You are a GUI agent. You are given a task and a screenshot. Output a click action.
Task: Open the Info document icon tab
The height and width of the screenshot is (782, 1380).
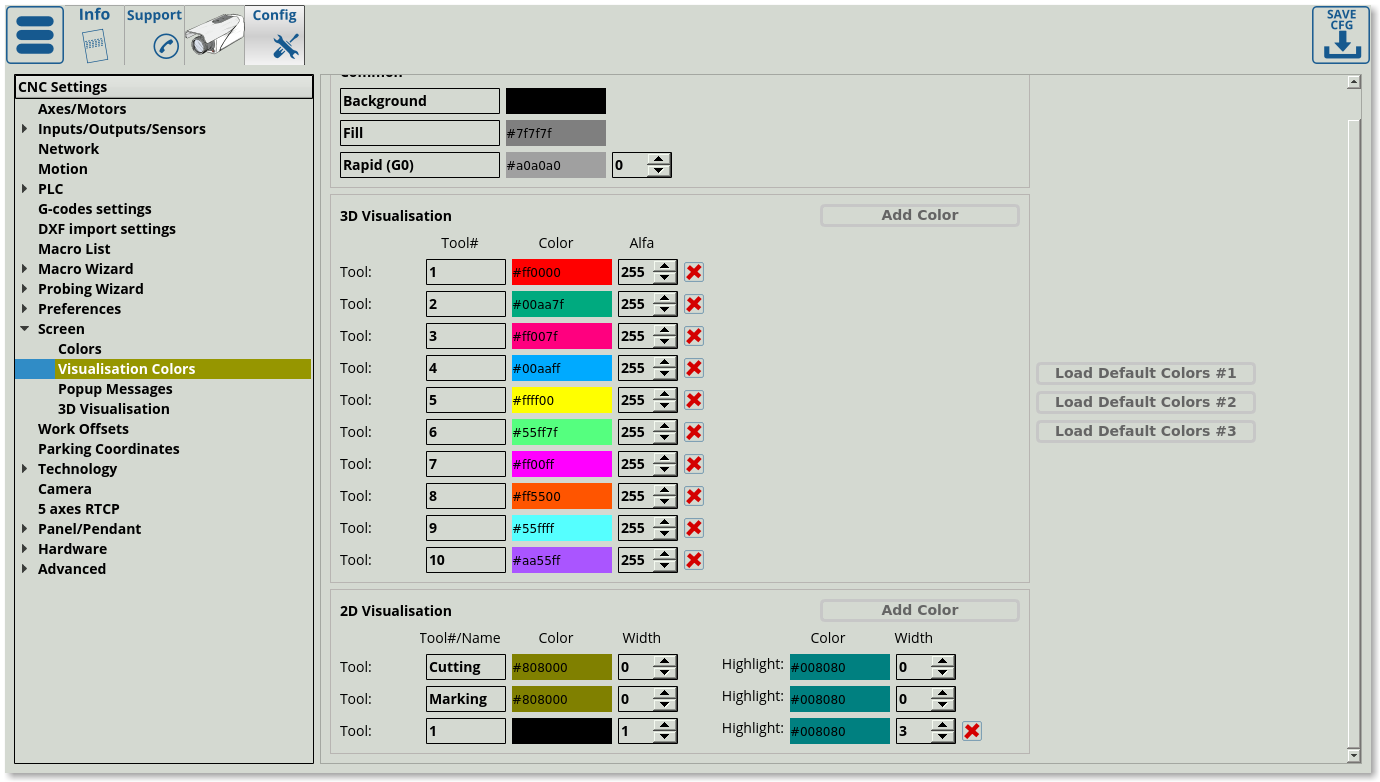click(94, 35)
